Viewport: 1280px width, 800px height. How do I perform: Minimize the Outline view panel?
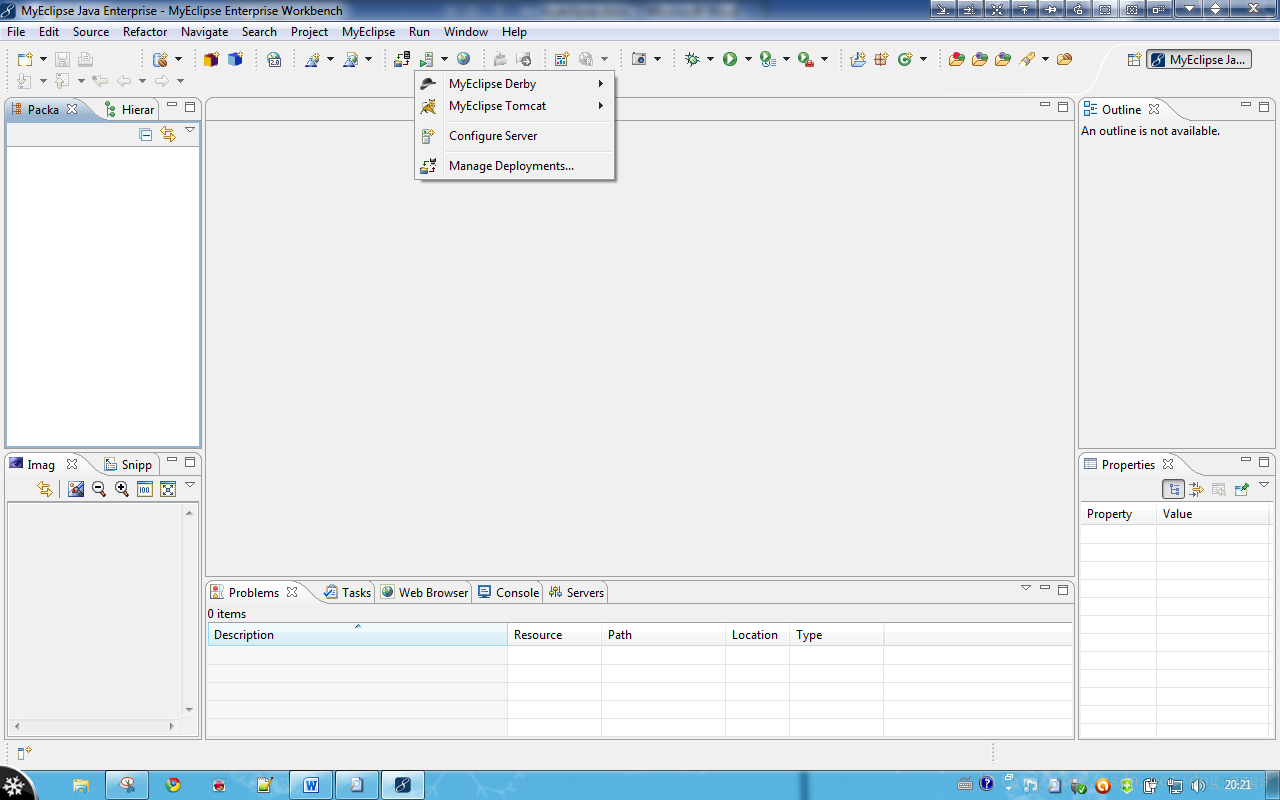[x=1246, y=105]
